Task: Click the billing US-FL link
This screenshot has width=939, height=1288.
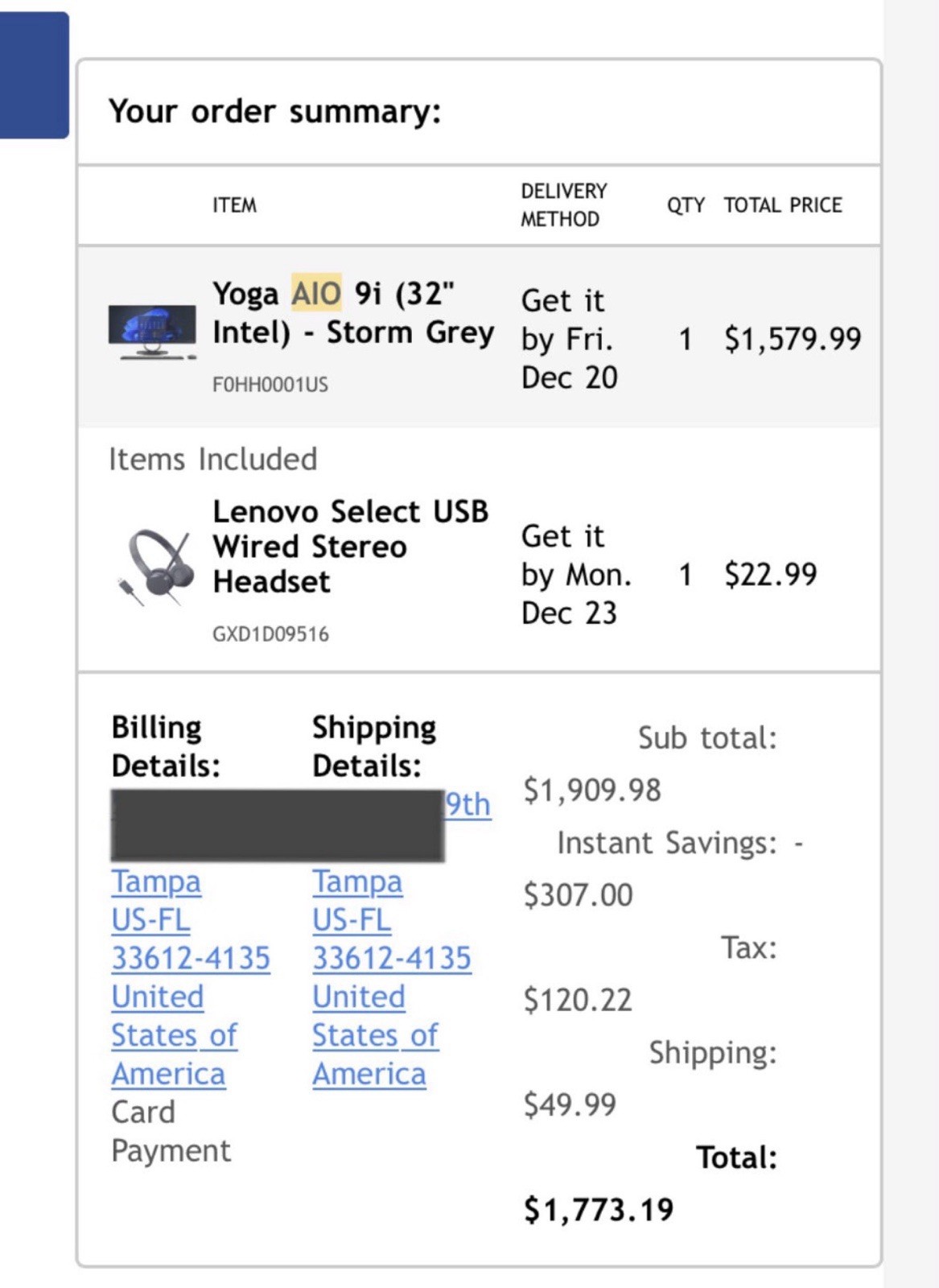Action: pyautogui.click(x=150, y=919)
